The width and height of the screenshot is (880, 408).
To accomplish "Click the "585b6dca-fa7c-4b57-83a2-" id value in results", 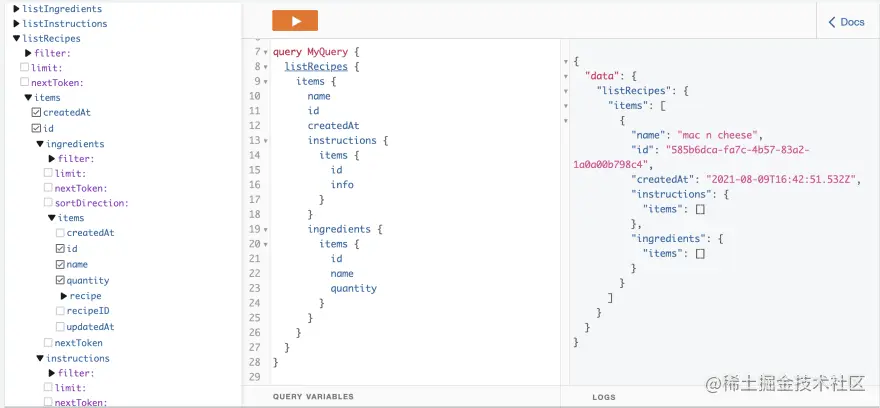I will point(737,150).
